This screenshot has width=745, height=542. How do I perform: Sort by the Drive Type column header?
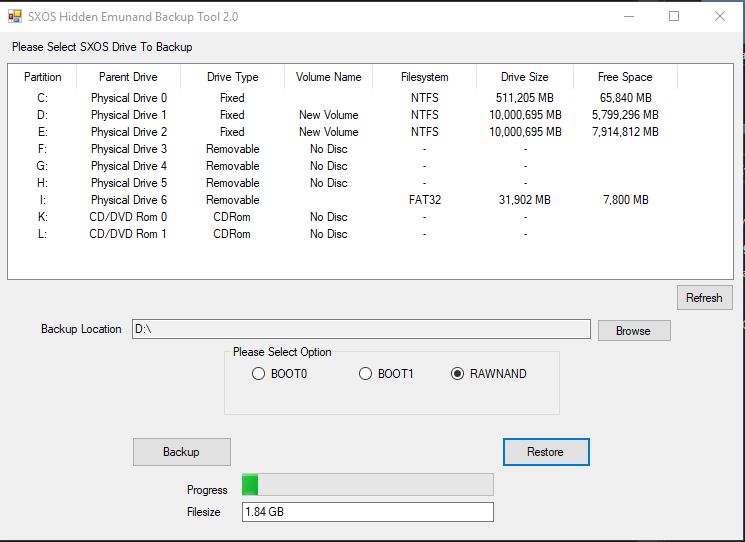pyautogui.click(x=232, y=77)
